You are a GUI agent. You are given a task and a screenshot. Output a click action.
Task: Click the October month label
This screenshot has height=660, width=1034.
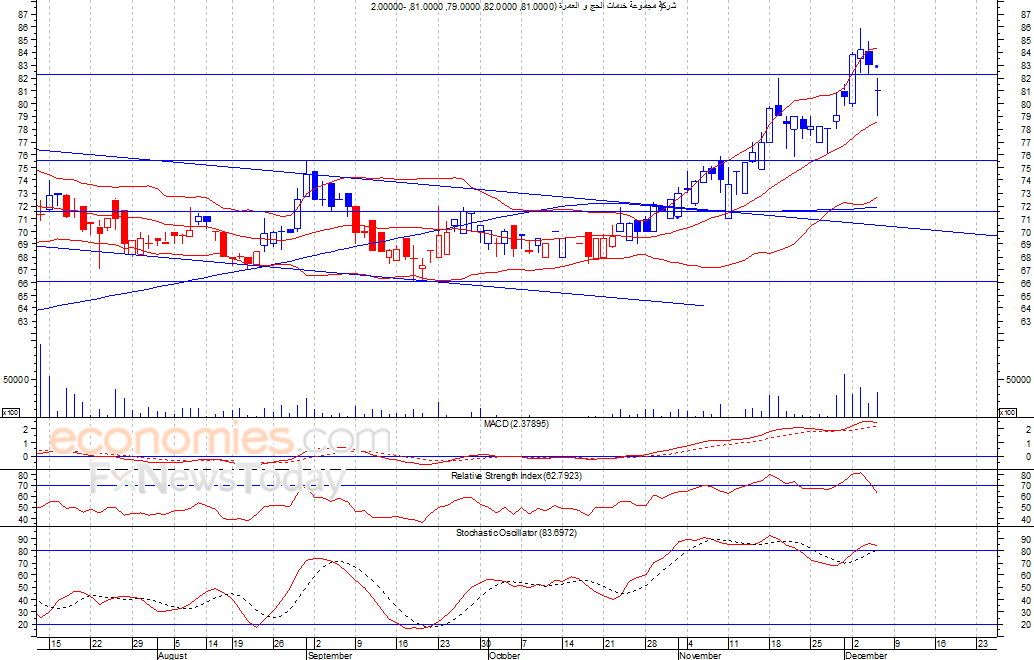point(505,655)
